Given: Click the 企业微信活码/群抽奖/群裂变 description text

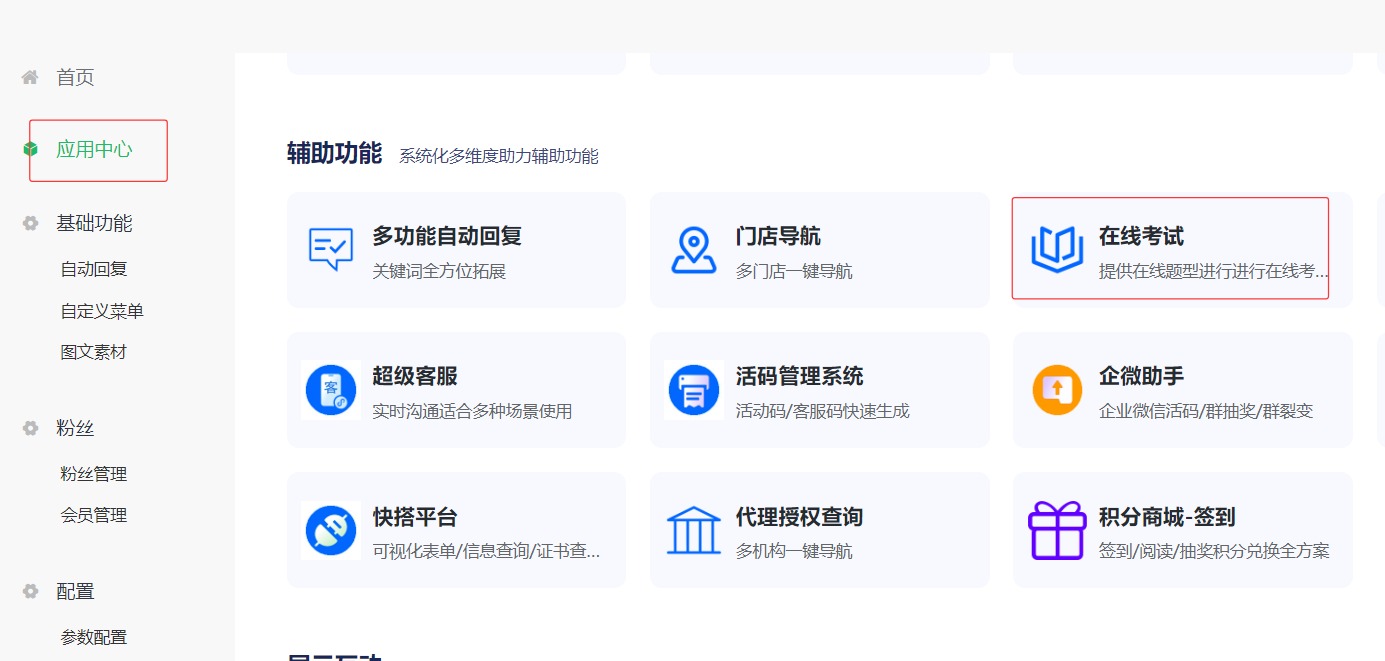Looking at the screenshot, I should 1206,411.
